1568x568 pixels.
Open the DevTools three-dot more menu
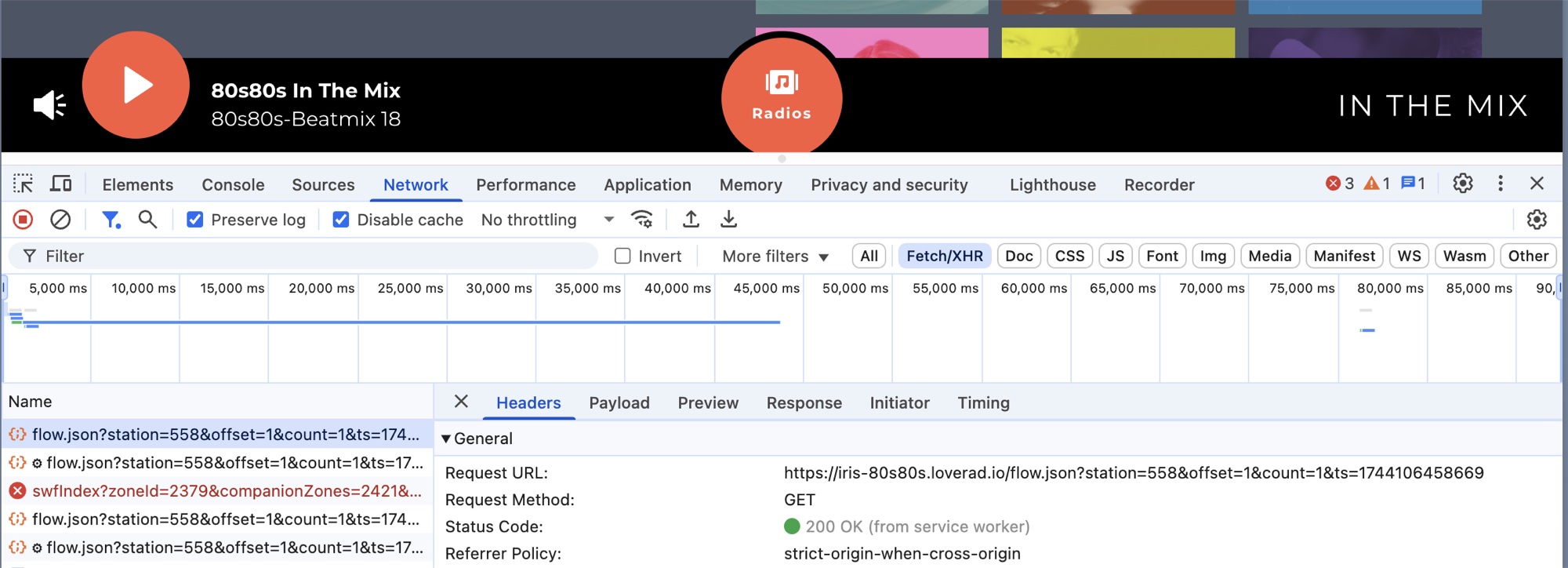pyautogui.click(x=1501, y=184)
